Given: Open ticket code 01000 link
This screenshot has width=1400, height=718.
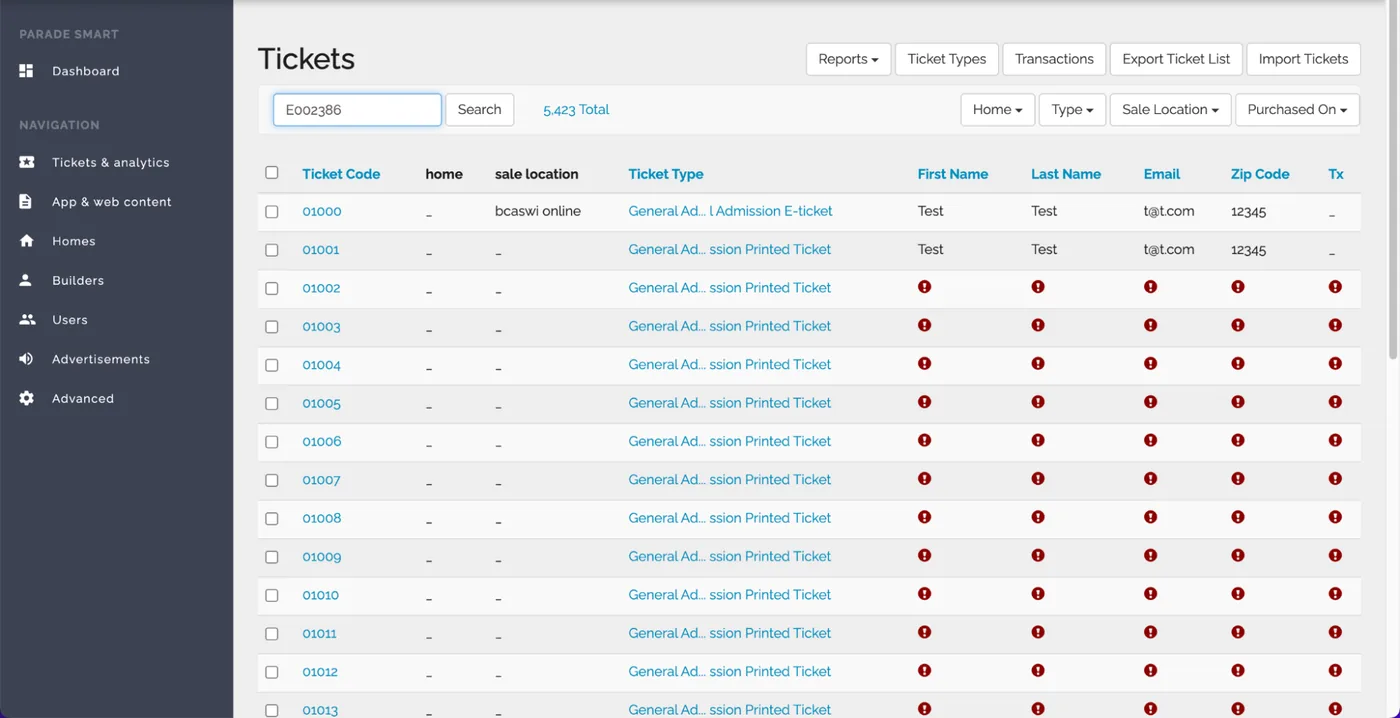Looking at the screenshot, I should click(x=322, y=212).
